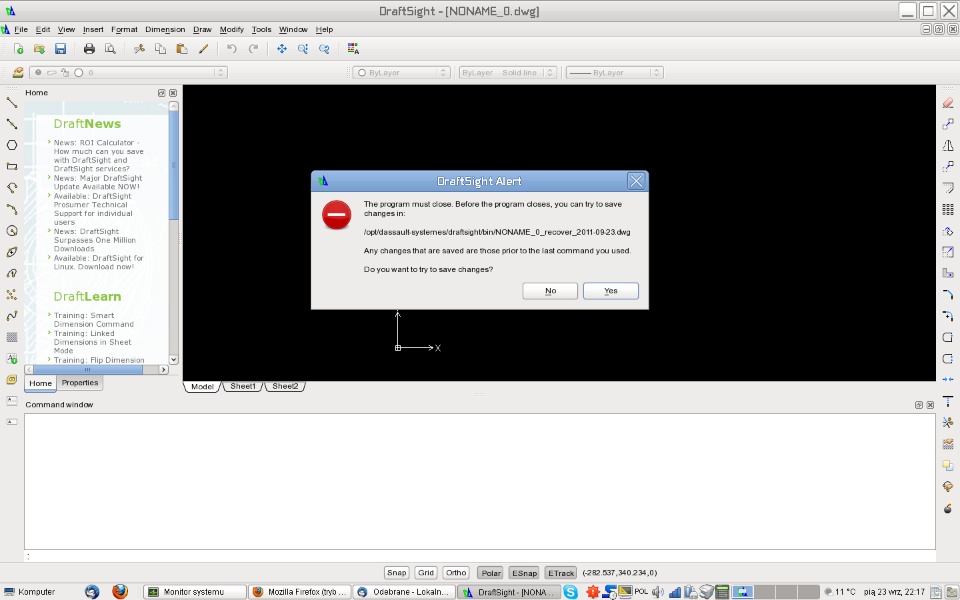Select the Circle draw tool
The height and width of the screenshot is (600, 960).
(12, 231)
